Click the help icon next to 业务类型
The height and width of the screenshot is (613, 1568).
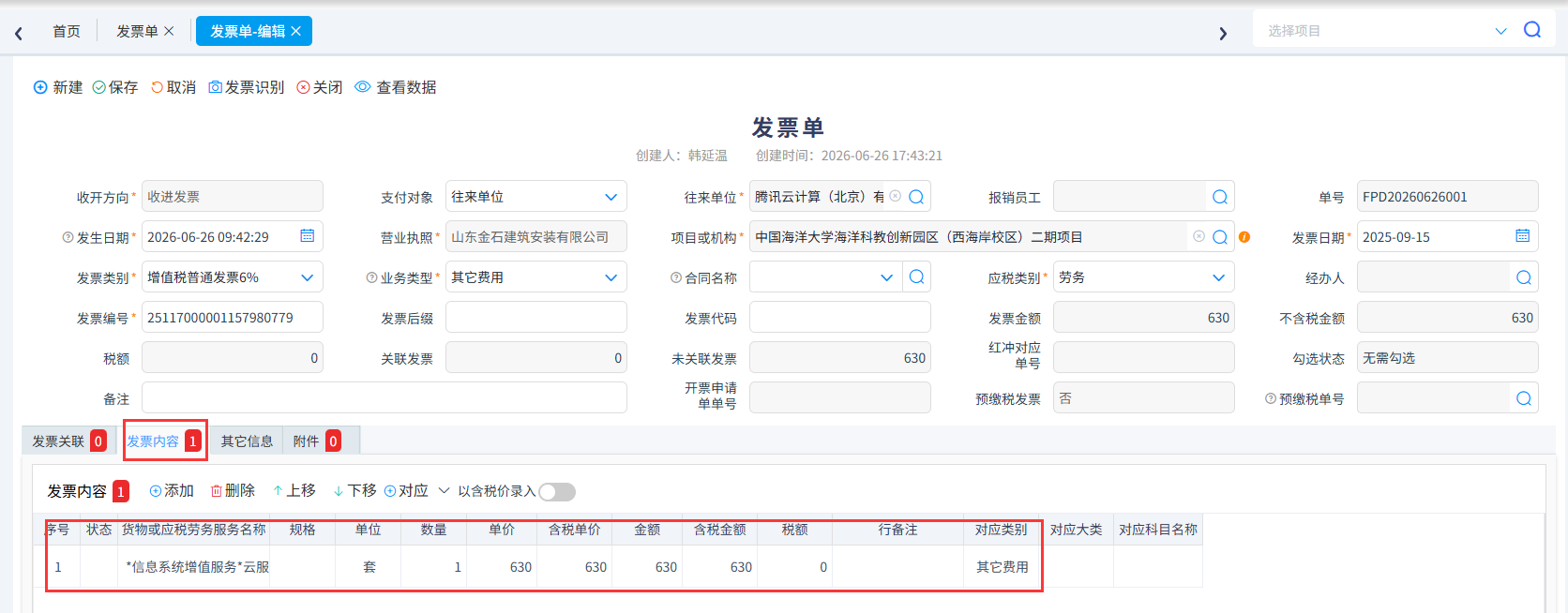371,277
